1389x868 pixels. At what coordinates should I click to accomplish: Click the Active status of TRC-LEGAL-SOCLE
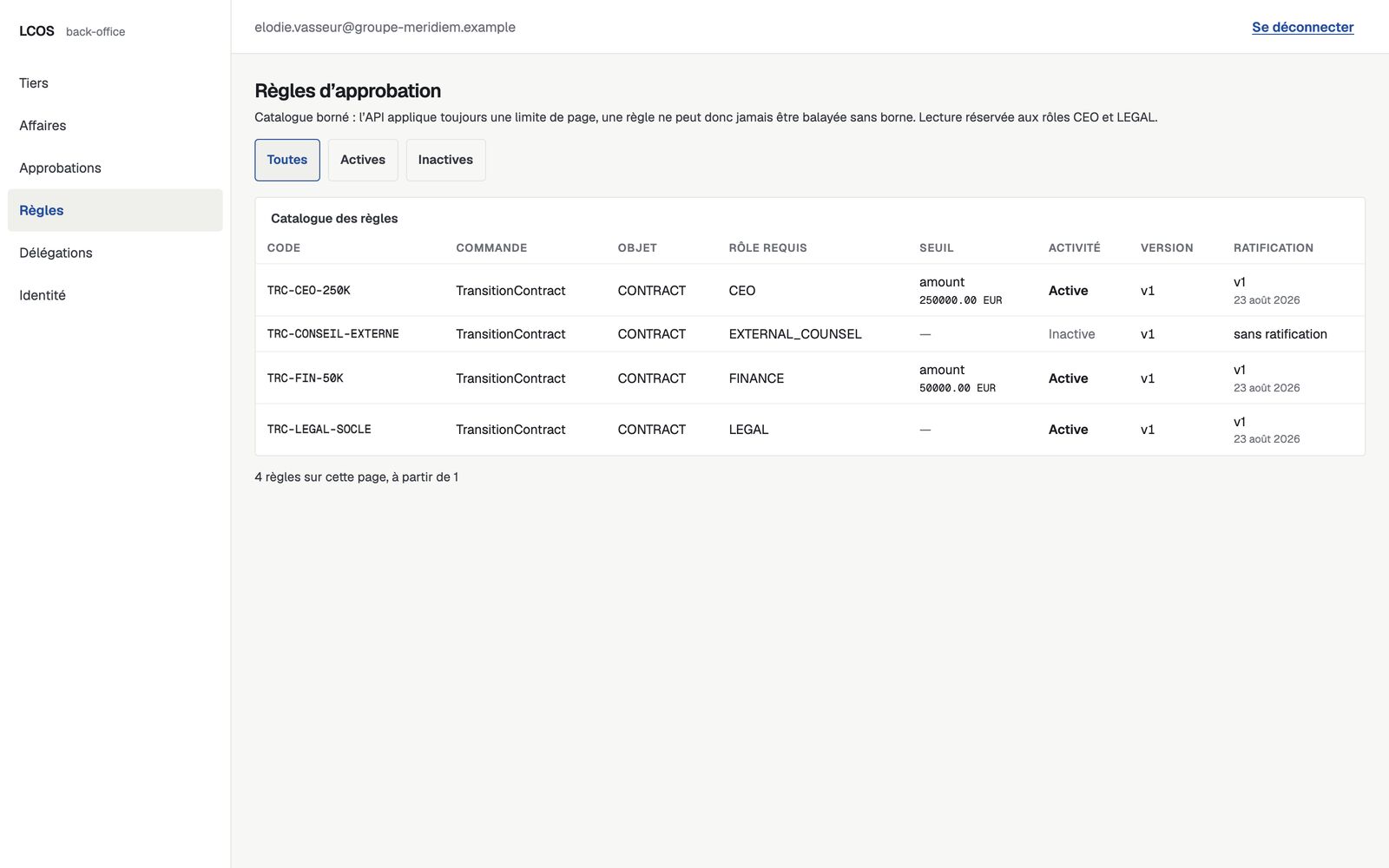pos(1069,430)
